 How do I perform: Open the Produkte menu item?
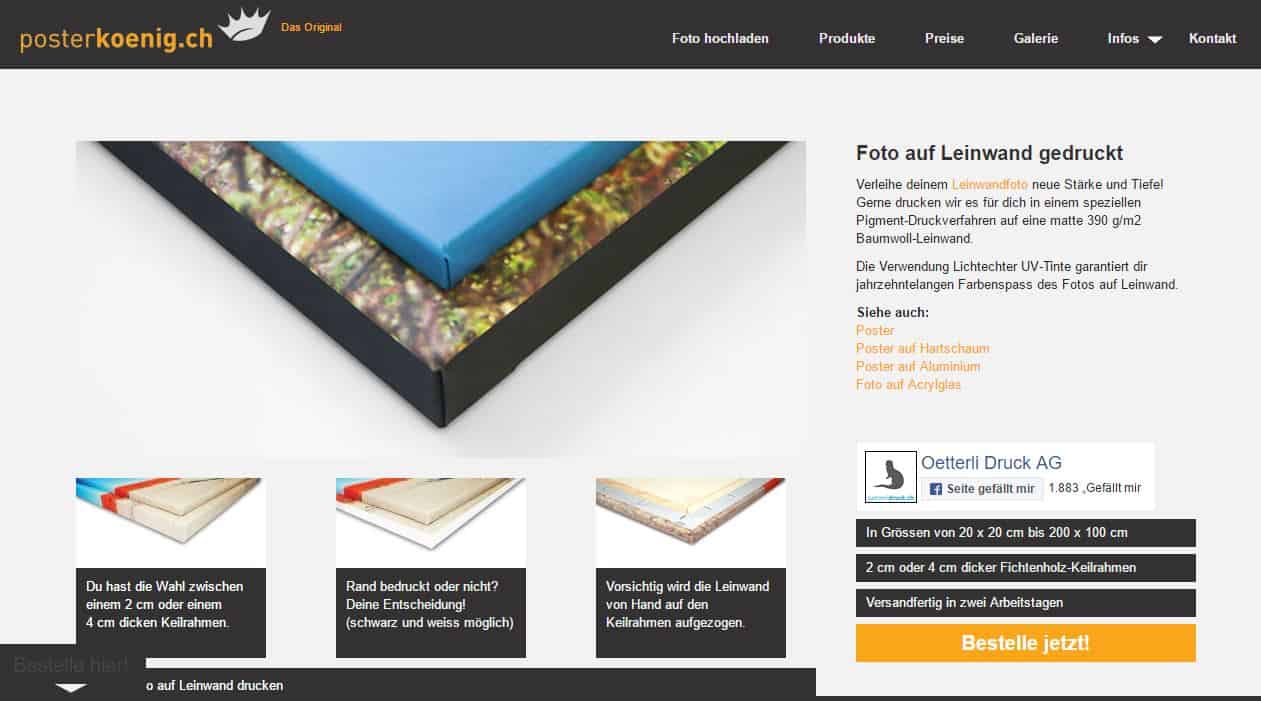[x=847, y=38]
